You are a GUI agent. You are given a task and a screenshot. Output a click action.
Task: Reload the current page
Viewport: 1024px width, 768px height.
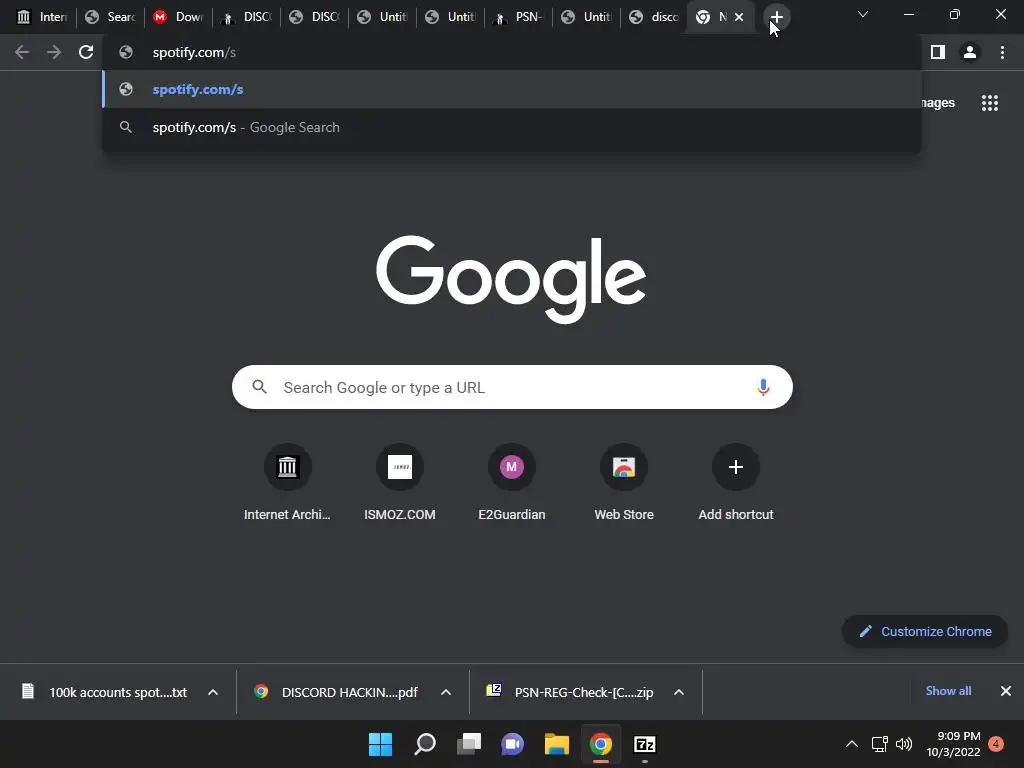pos(86,52)
